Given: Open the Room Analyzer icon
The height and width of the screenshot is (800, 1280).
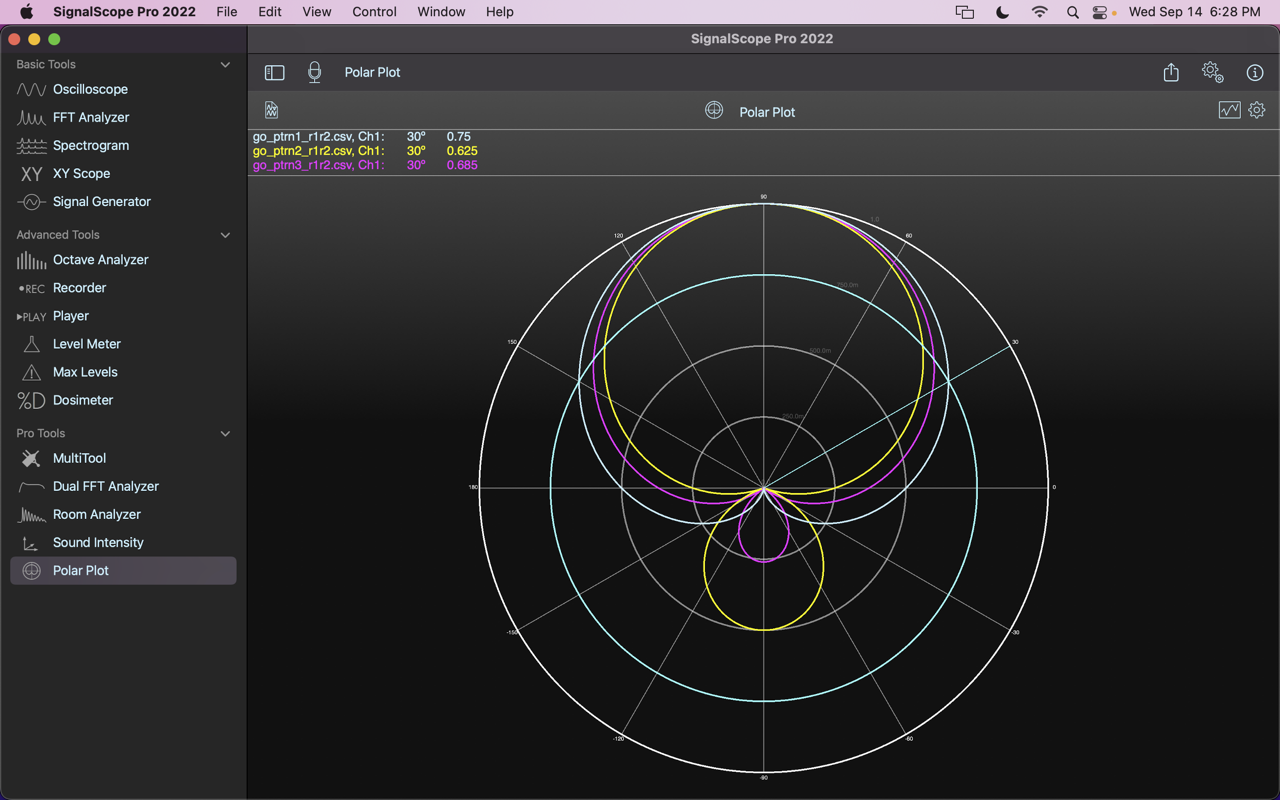Looking at the screenshot, I should pyautogui.click(x=31, y=514).
